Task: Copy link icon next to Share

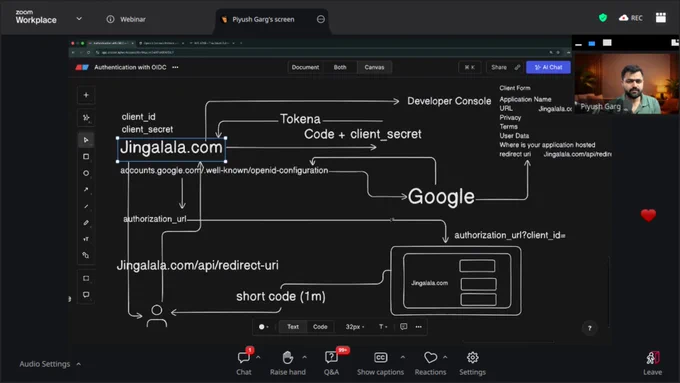Action: pos(517,67)
